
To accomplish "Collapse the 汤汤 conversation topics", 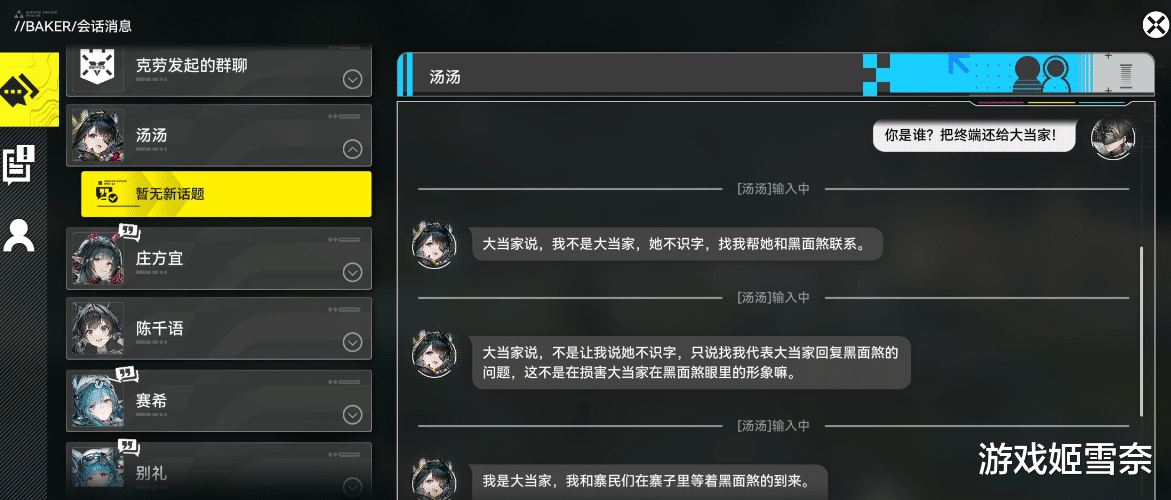I will click(352, 149).
